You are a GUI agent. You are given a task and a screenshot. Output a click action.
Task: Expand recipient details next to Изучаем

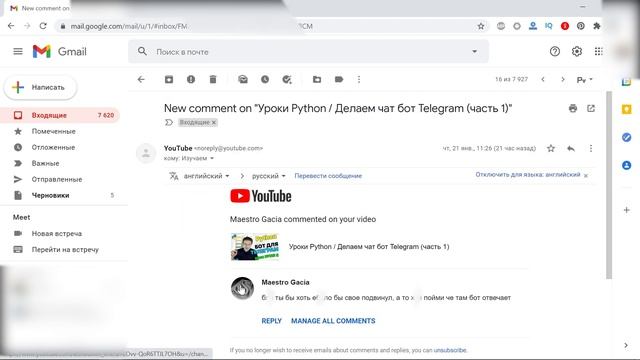click(x=212, y=158)
